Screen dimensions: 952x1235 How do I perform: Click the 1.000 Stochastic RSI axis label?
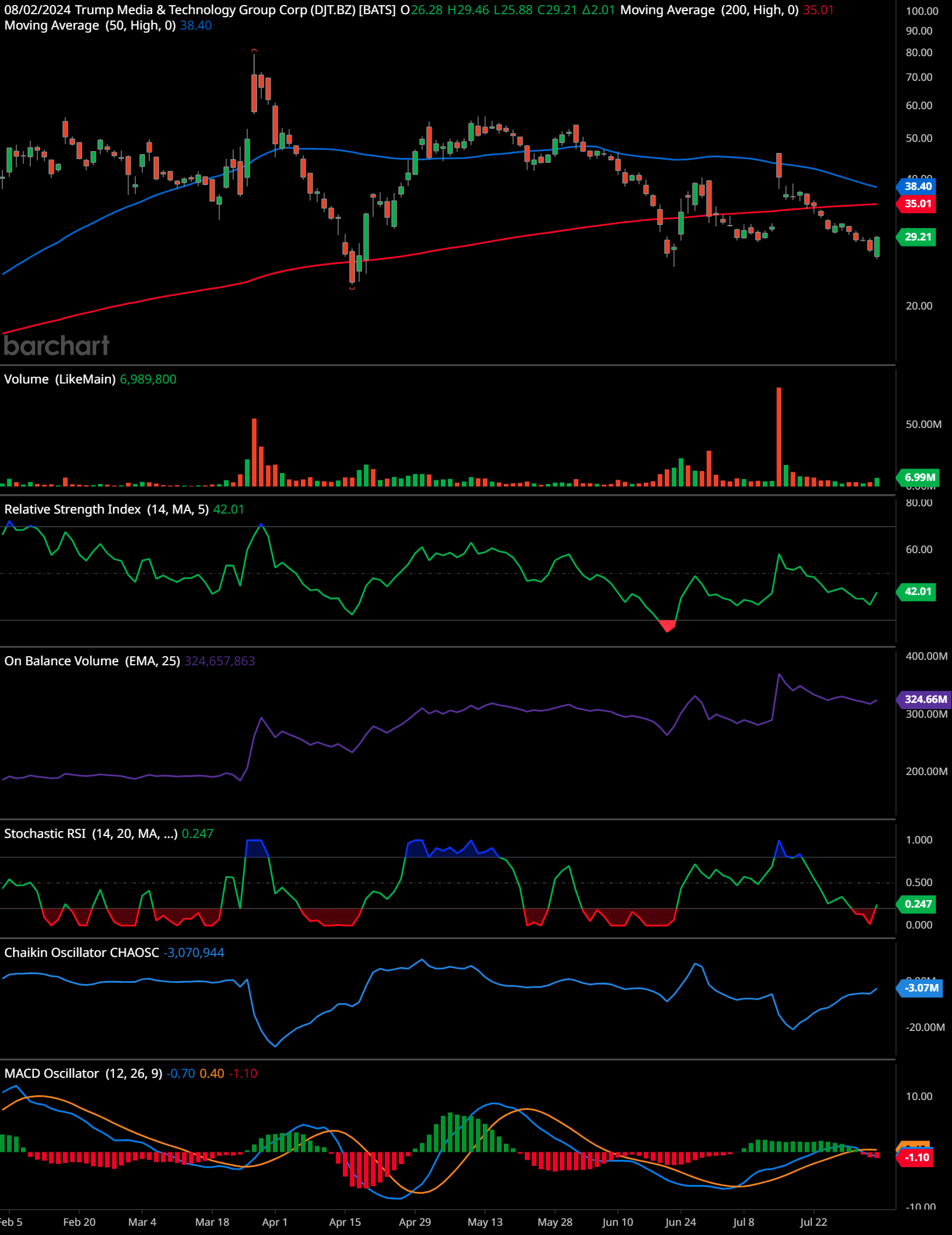[x=919, y=840]
